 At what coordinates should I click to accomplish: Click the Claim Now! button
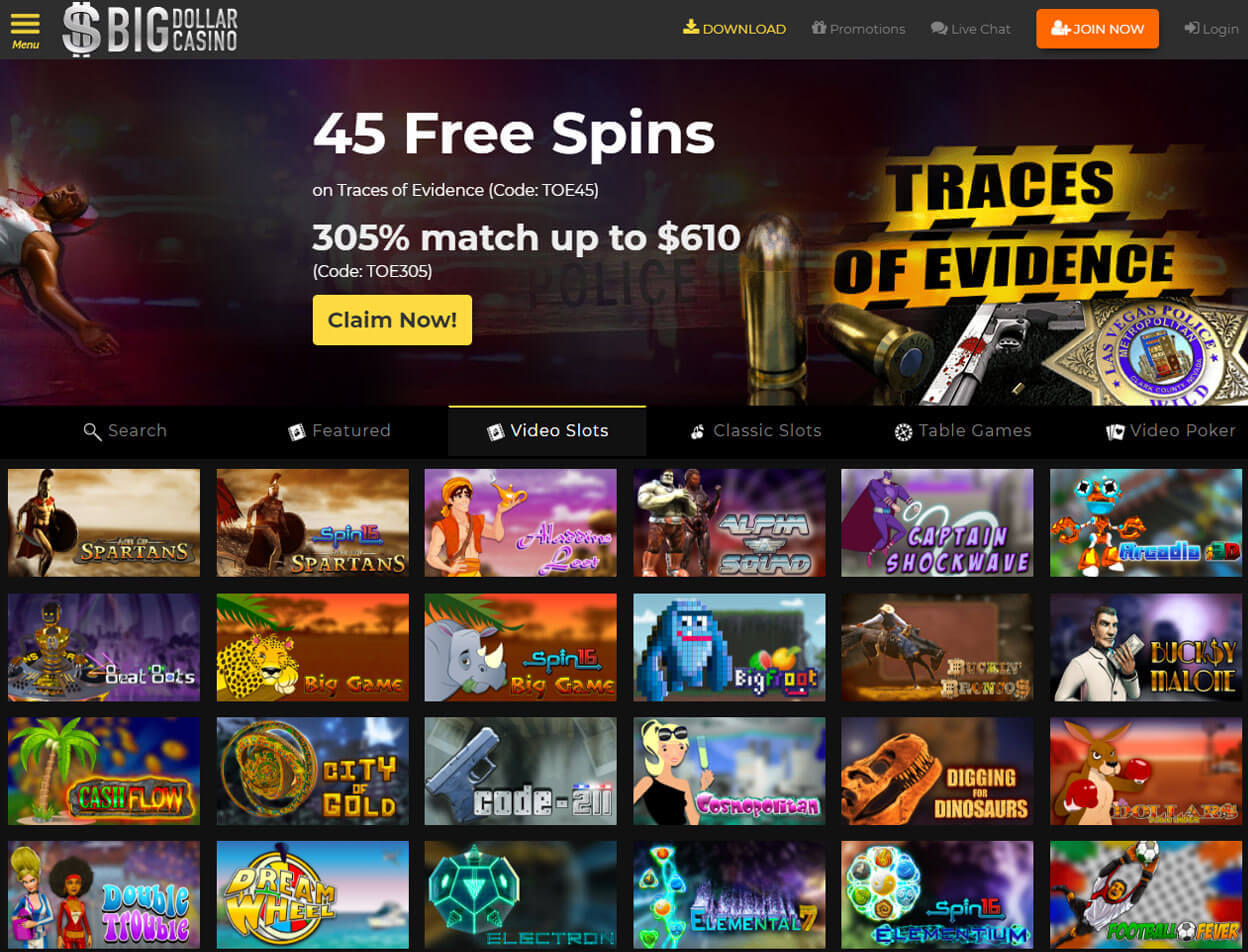pos(392,320)
